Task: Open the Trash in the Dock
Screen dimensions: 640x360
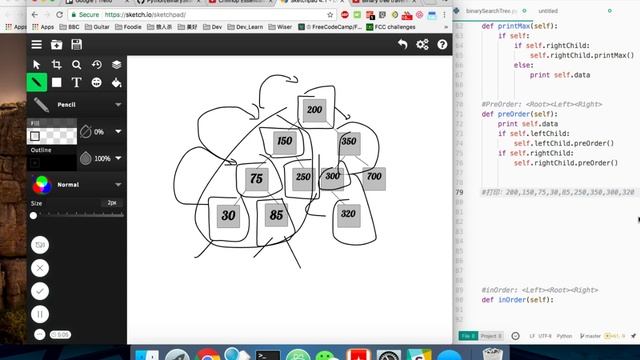Action: [x=492, y=354]
